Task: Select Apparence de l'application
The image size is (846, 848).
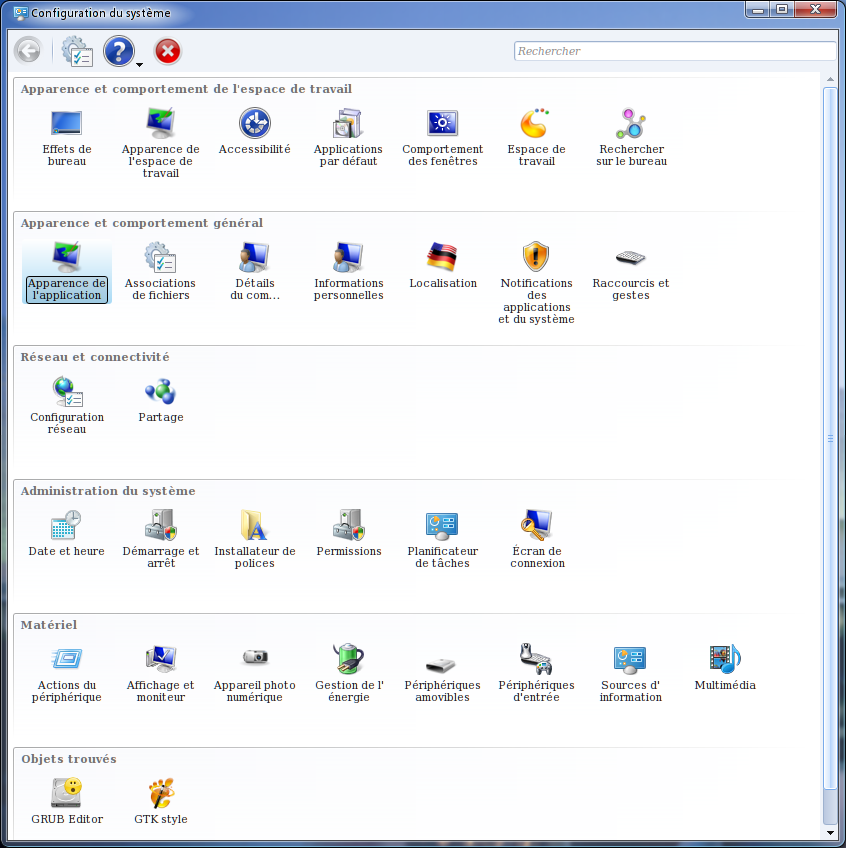Action: pos(67,272)
